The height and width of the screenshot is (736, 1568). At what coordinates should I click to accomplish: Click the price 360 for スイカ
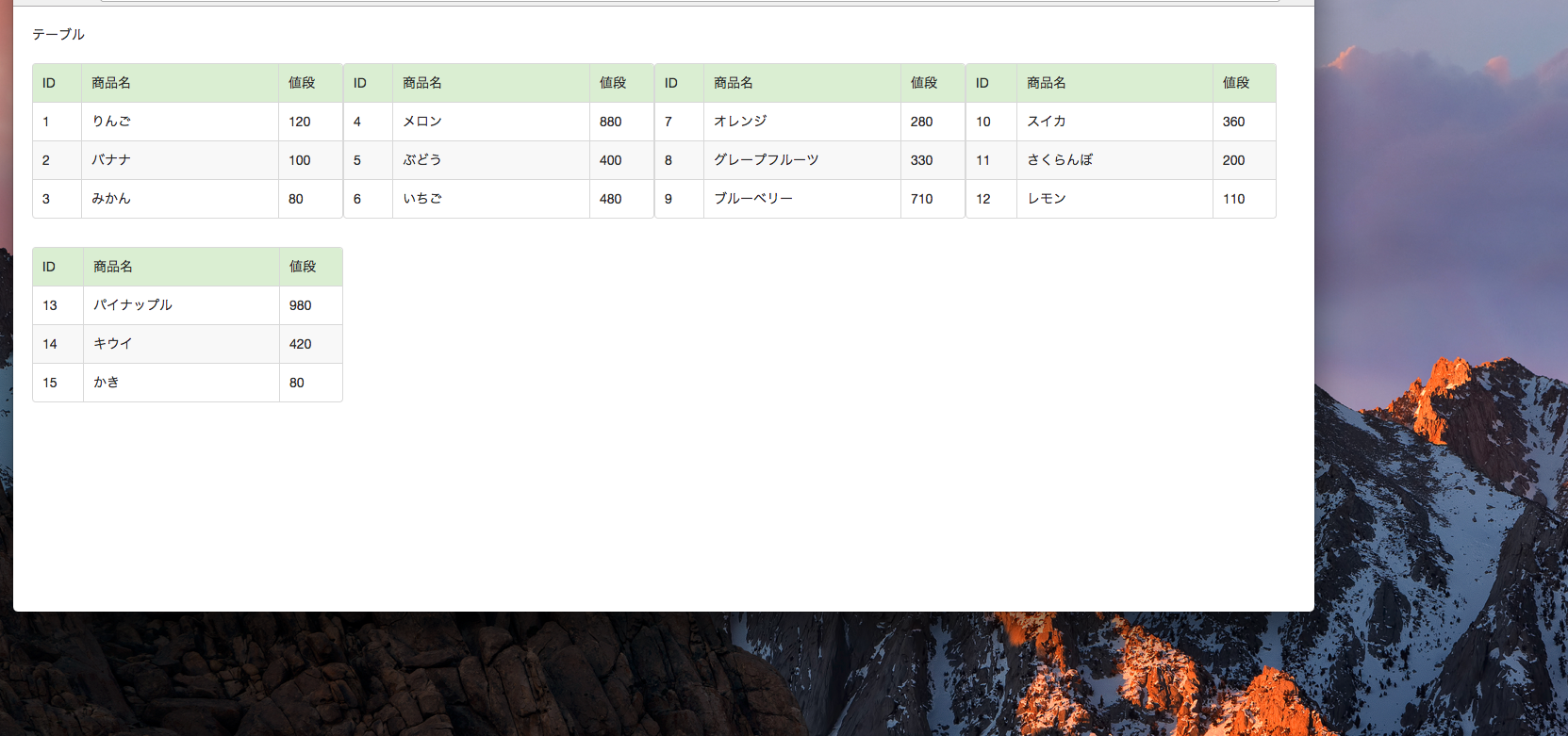[1245, 122]
